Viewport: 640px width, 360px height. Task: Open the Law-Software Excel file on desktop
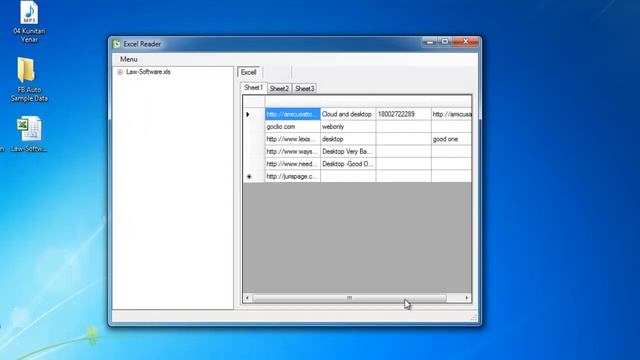29,135
